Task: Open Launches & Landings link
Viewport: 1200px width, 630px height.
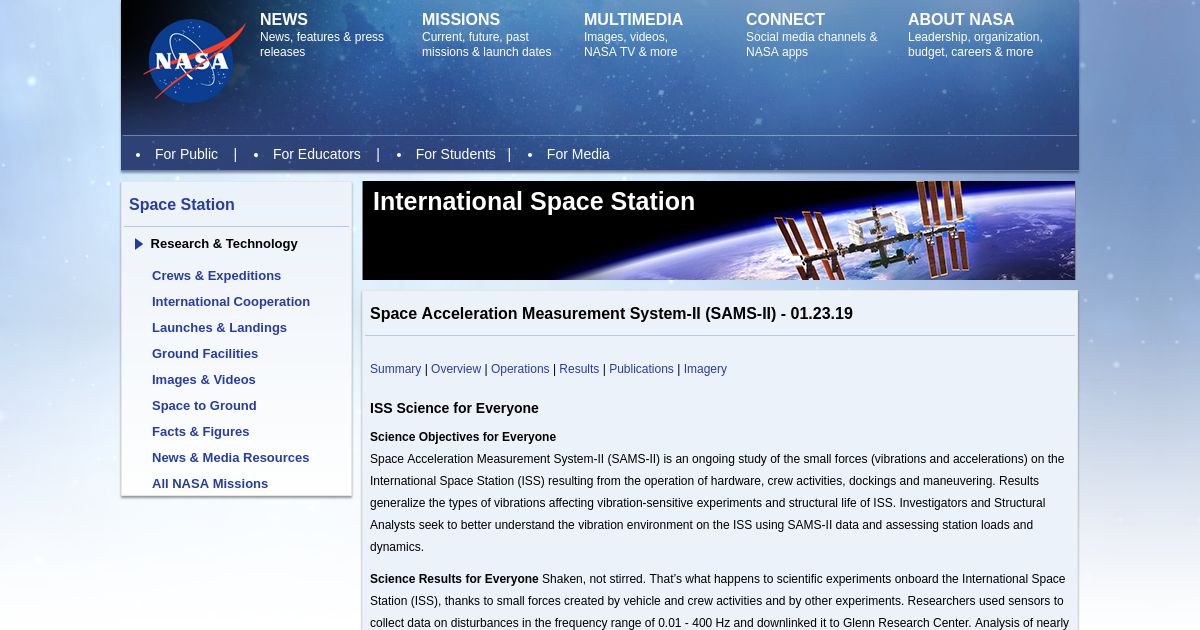Action: 219,328
